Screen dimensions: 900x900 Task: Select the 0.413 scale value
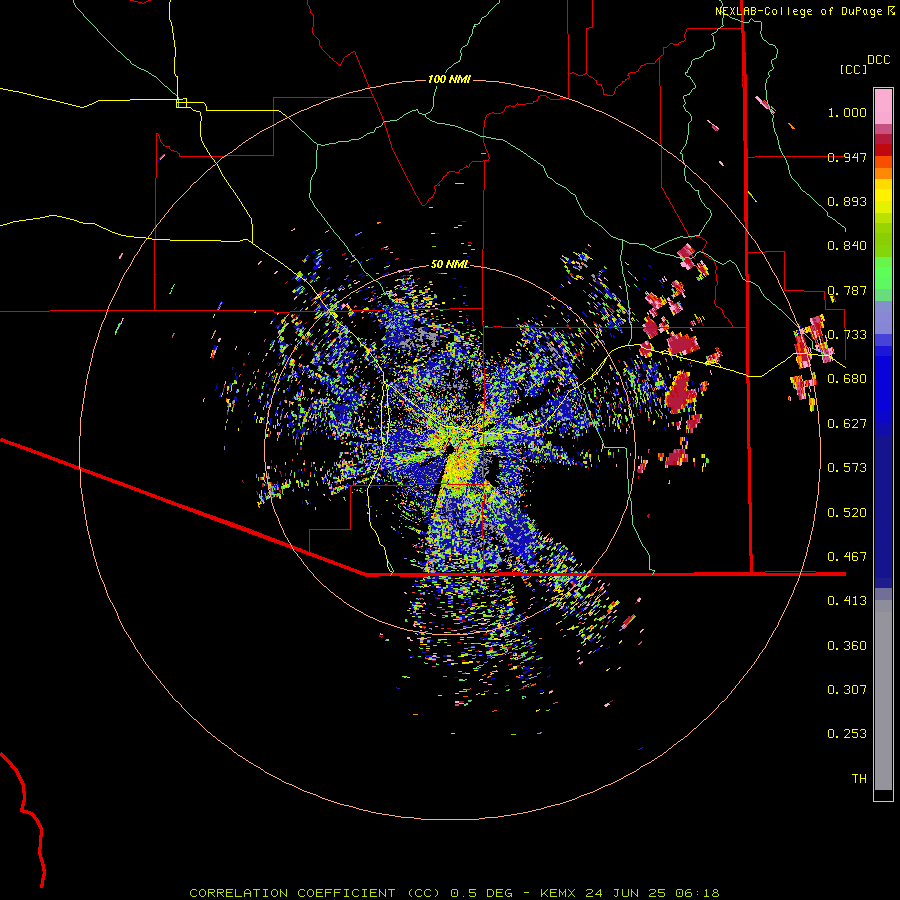coord(847,601)
